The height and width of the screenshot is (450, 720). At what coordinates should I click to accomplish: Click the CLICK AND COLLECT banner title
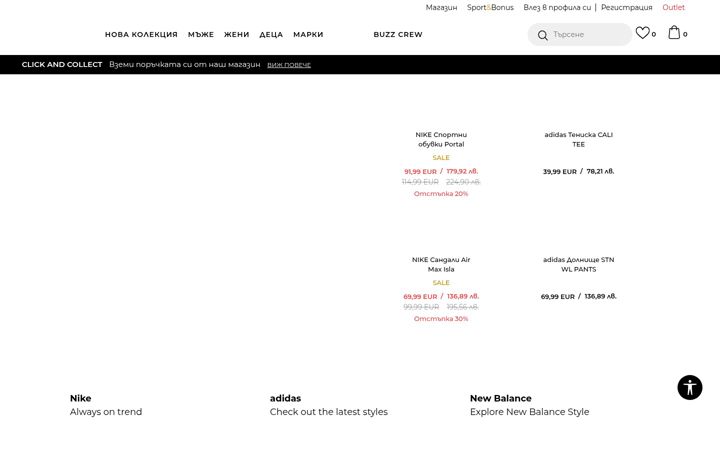click(62, 65)
